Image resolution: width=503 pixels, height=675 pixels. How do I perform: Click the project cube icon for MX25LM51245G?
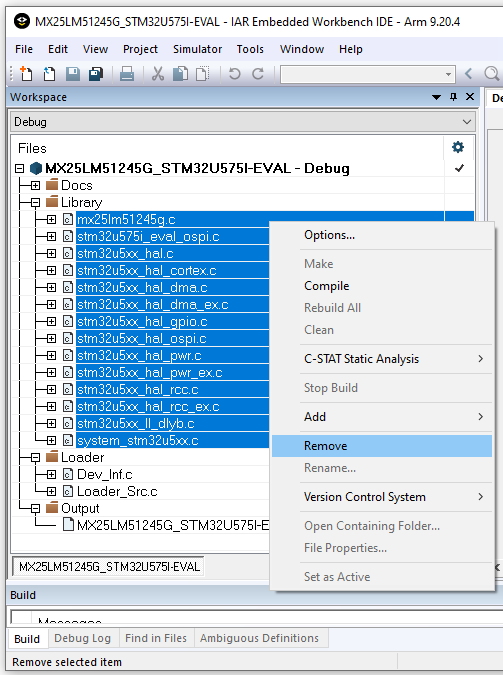[x=36, y=168]
